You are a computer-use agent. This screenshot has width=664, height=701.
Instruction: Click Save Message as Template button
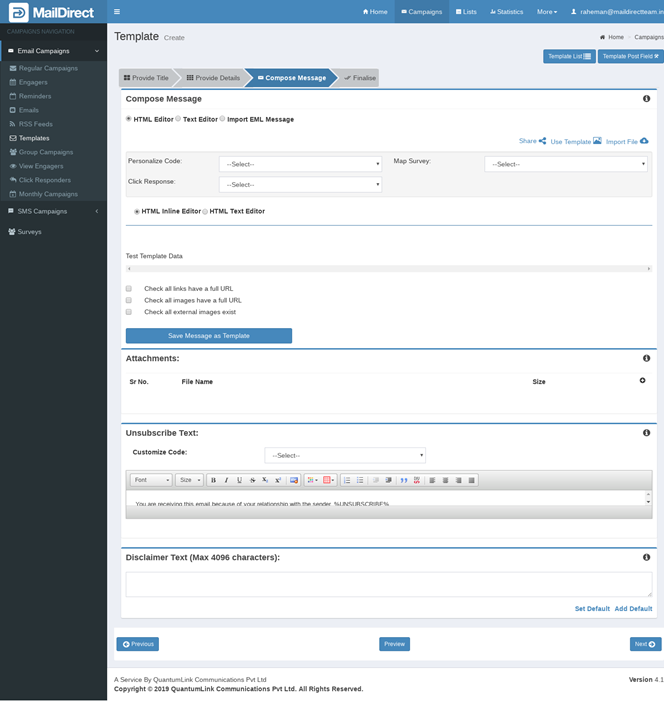point(209,336)
